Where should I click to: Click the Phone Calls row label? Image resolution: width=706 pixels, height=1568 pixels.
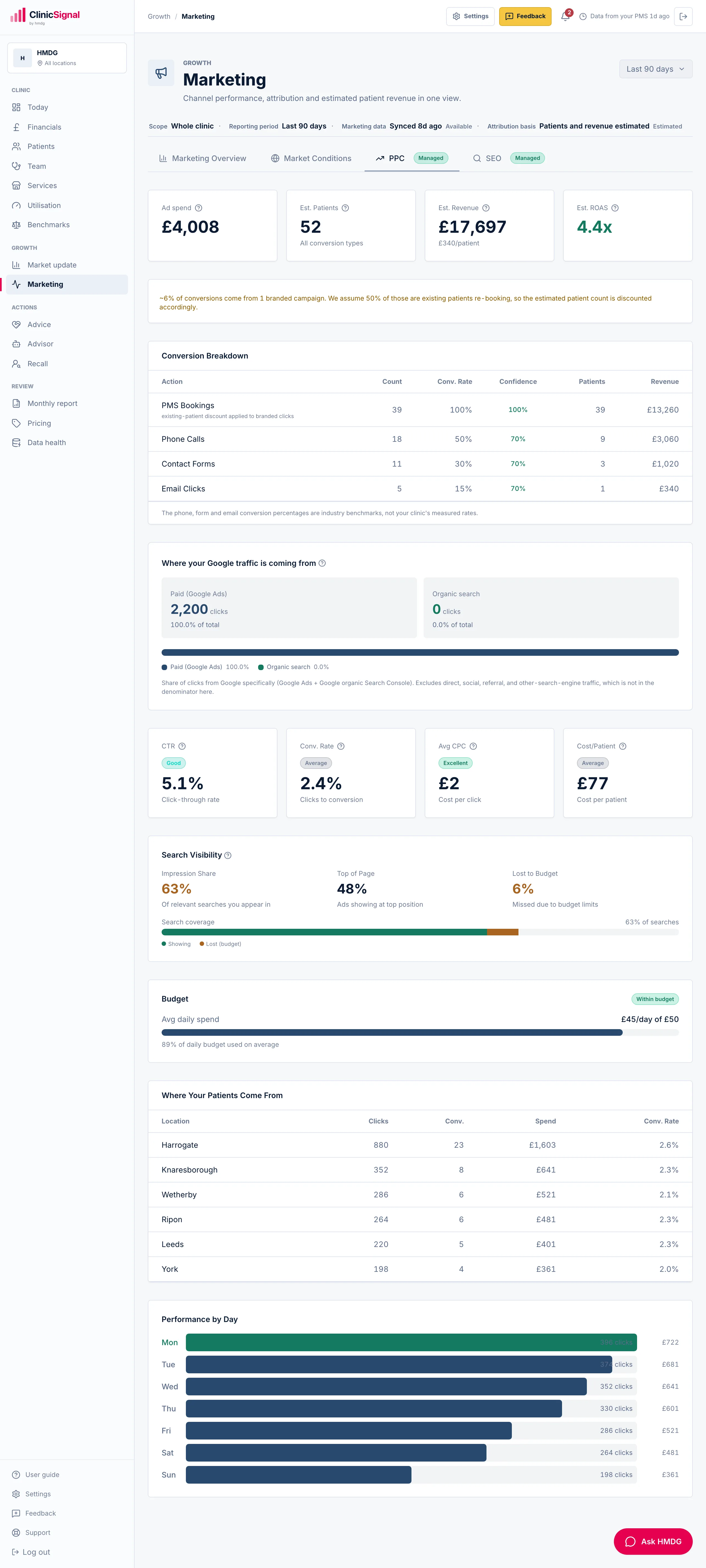(183, 439)
